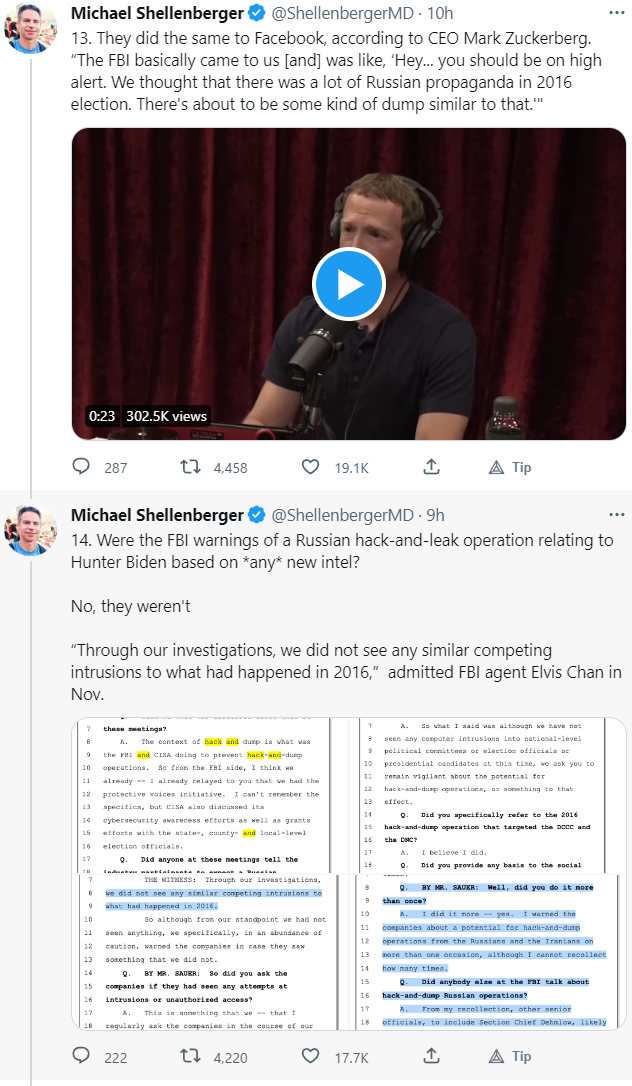The image size is (632, 1086).
Task: Open top-left transcript image about hack and dump
Action: point(210,794)
